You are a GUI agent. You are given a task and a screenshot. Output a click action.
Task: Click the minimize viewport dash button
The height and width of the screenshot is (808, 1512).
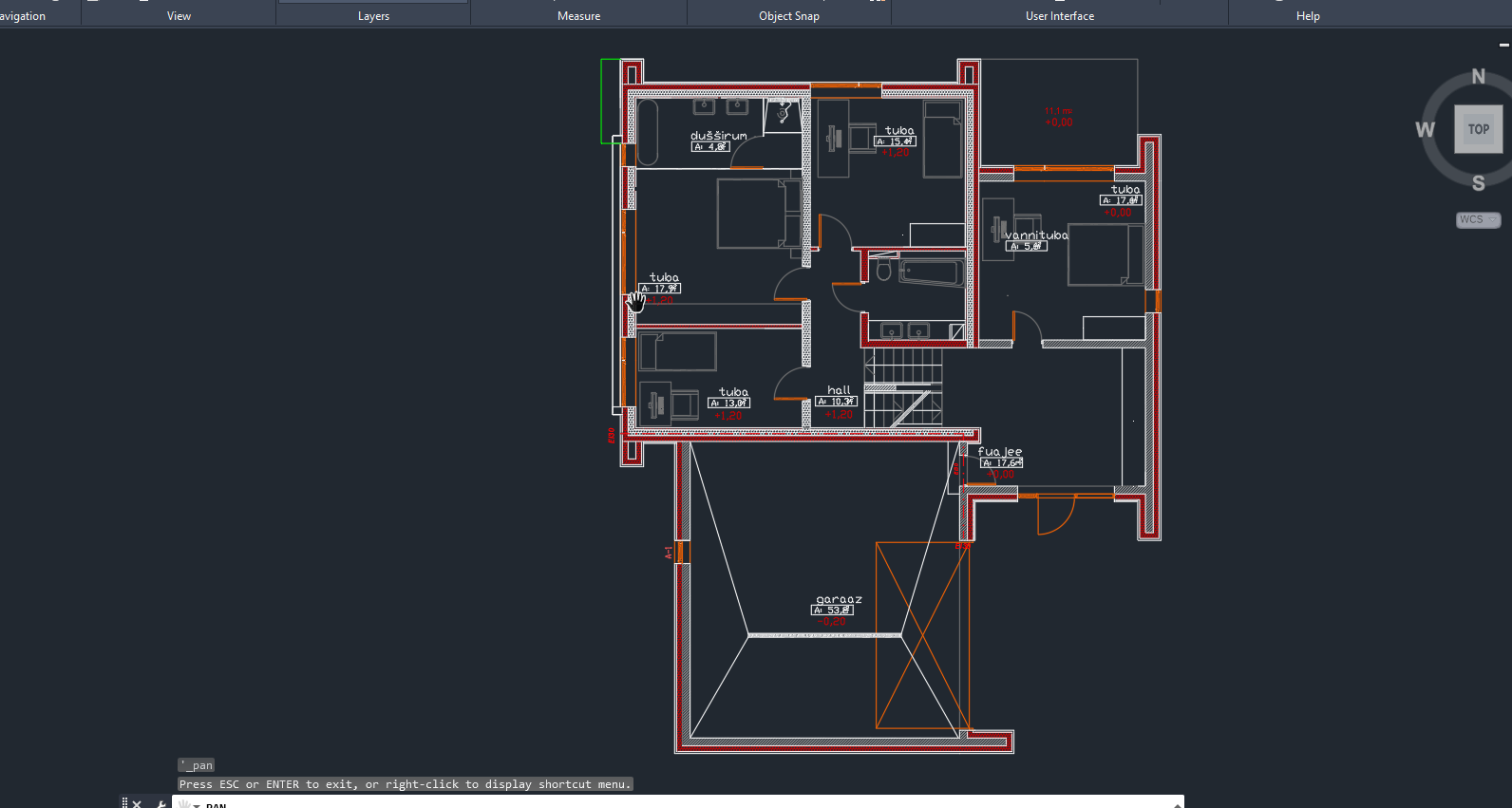click(1503, 45)
